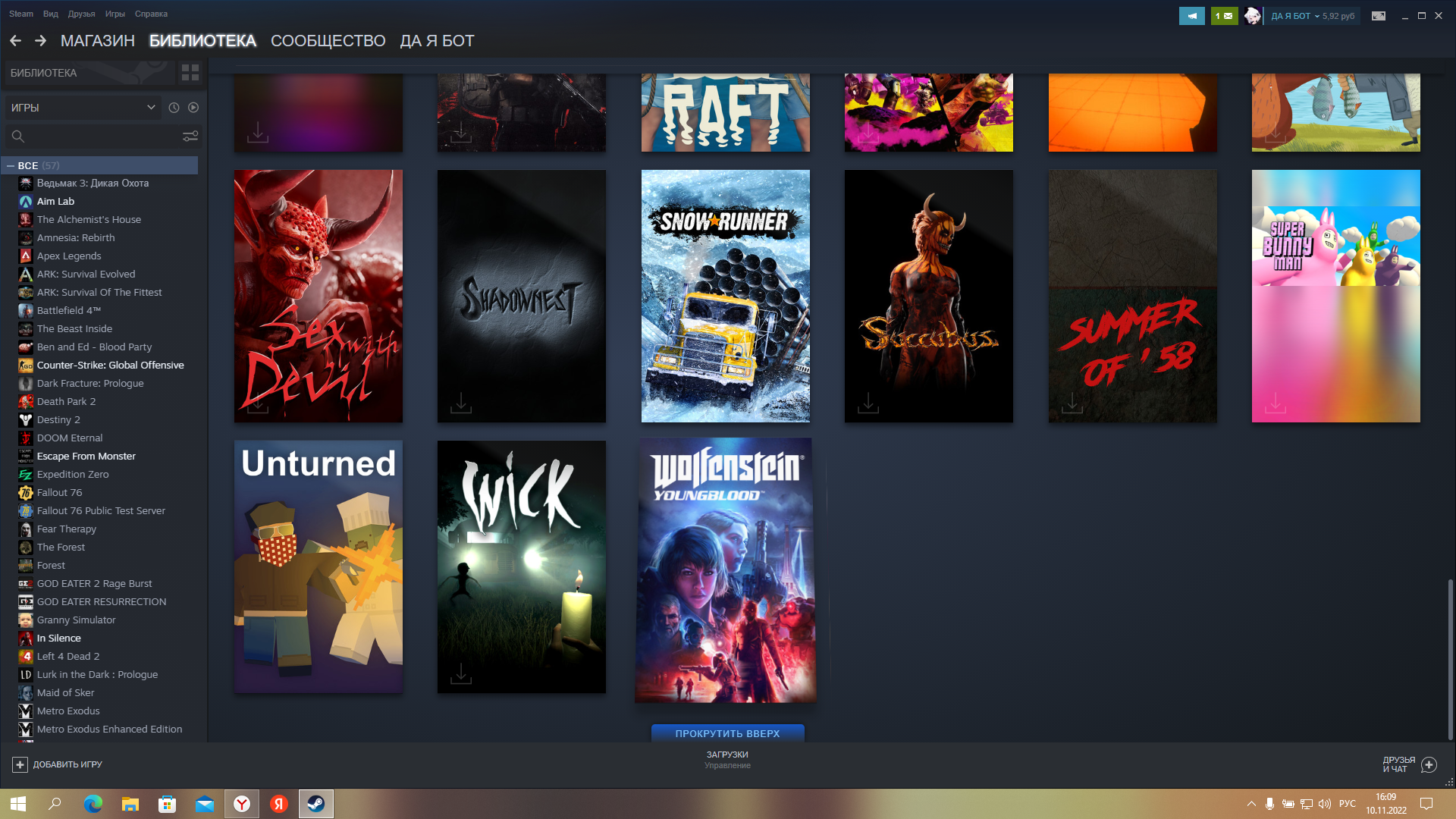1456x819 pixels.
Task: Select Fallout 76 in game list
Action: pyautogui.click(x=60, y=493)
